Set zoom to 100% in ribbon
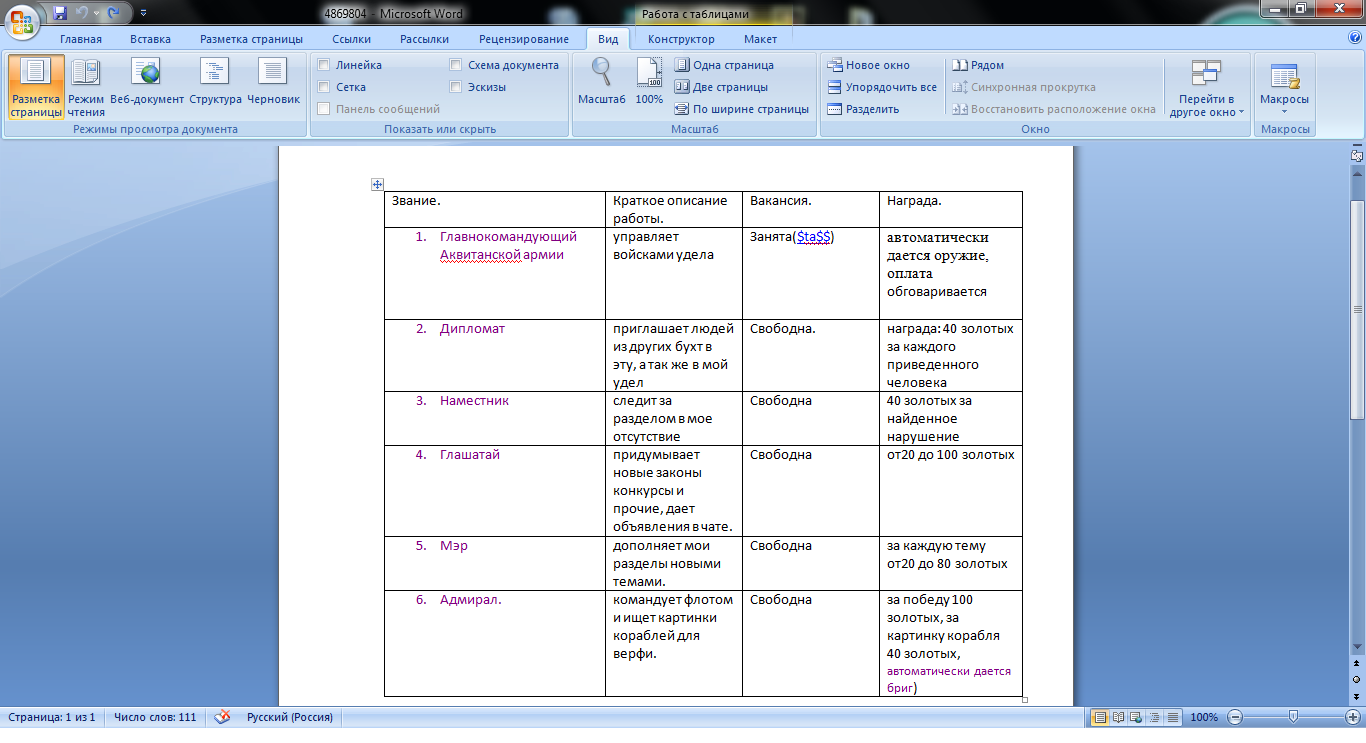Viewport: 1366px width, 743px height. coord(649,82)
